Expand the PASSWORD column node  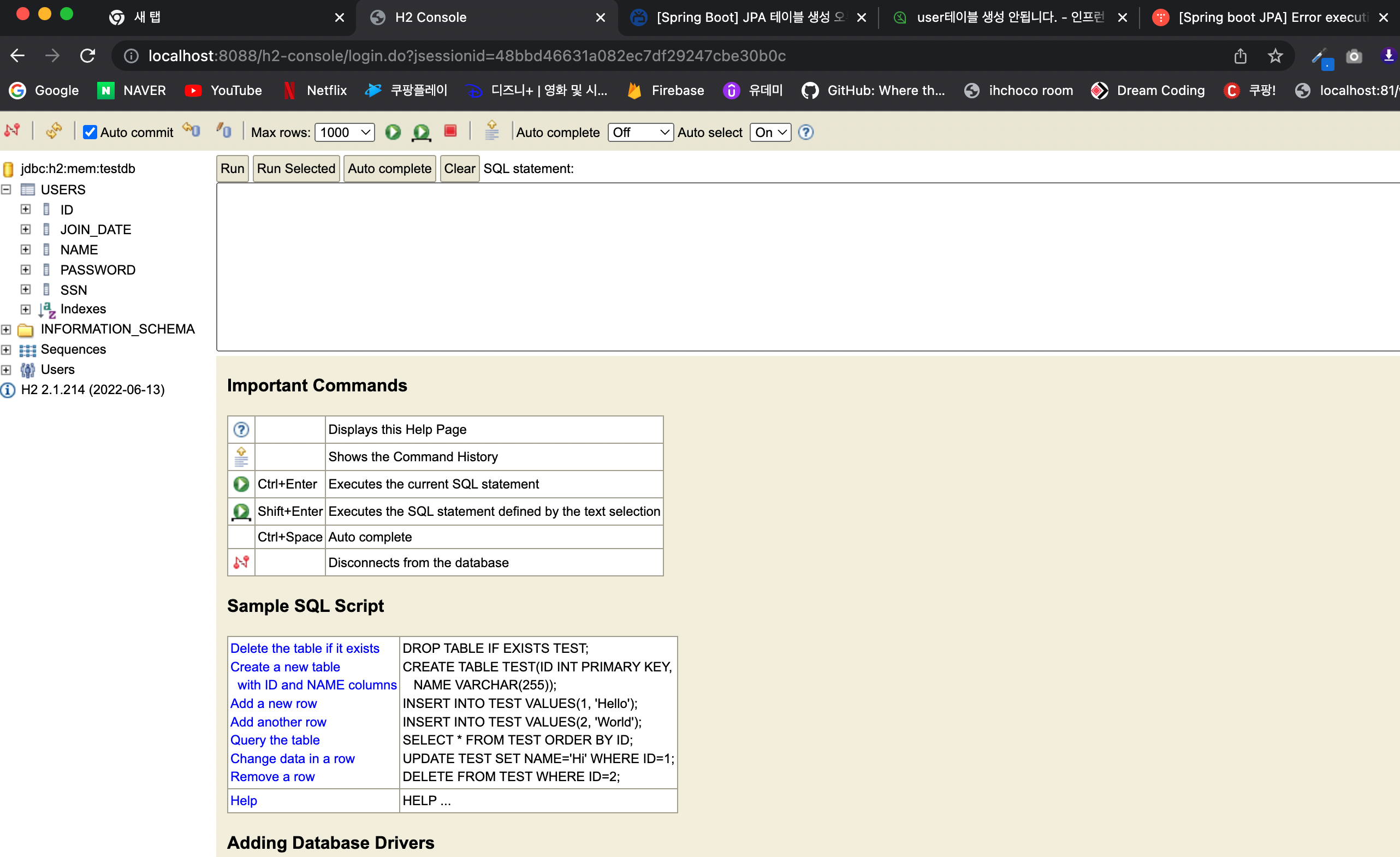[26, 269]
